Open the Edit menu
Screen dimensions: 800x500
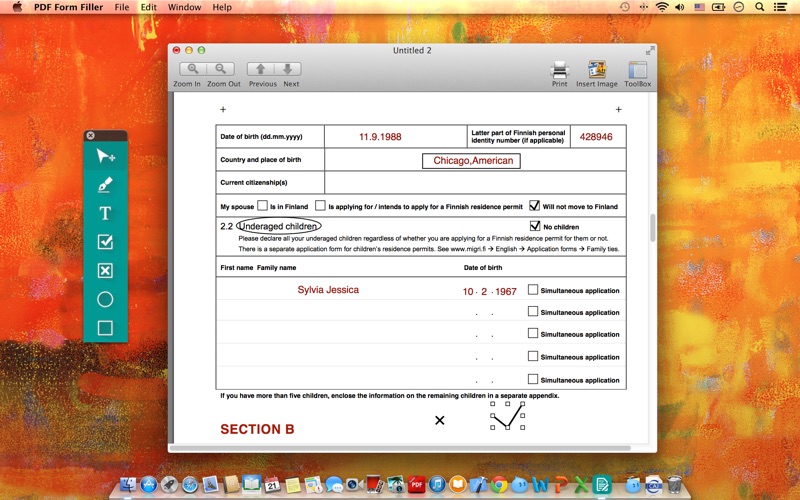149,7
